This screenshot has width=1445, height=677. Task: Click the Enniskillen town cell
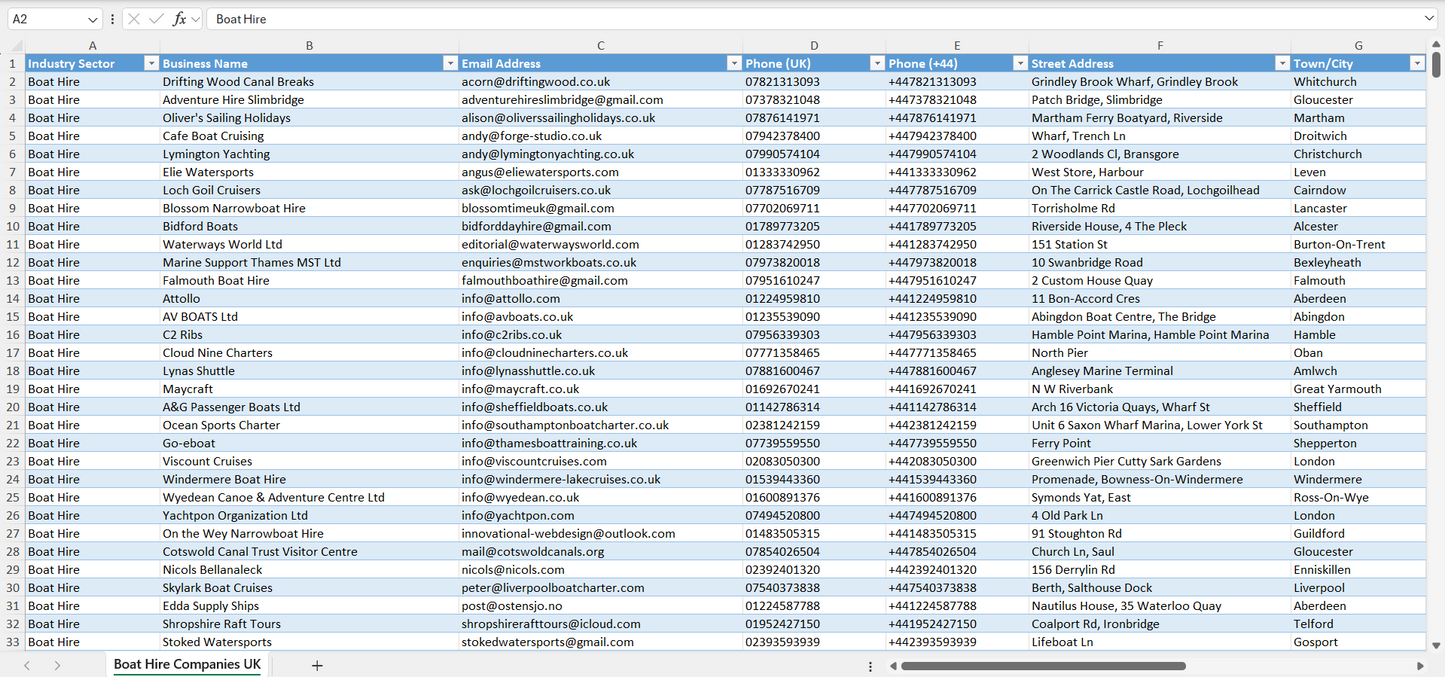1359,569
